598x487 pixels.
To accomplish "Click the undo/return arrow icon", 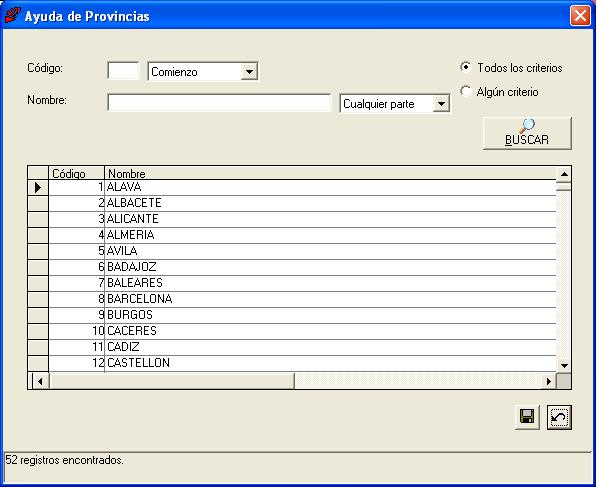I will coord(559,417).
